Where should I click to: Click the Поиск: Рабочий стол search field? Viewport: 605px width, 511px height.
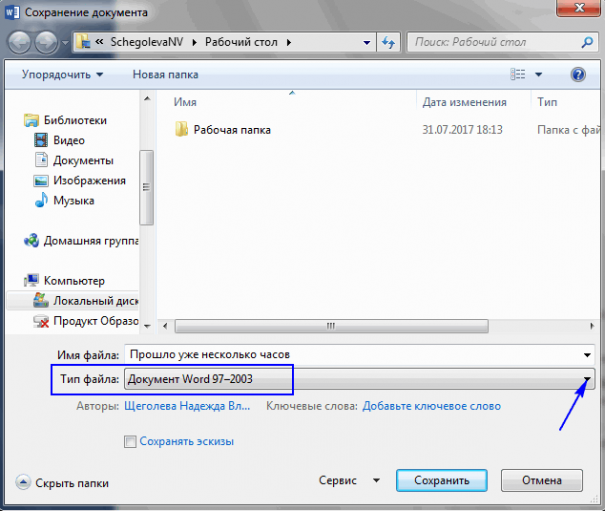(x=495, y=43)
